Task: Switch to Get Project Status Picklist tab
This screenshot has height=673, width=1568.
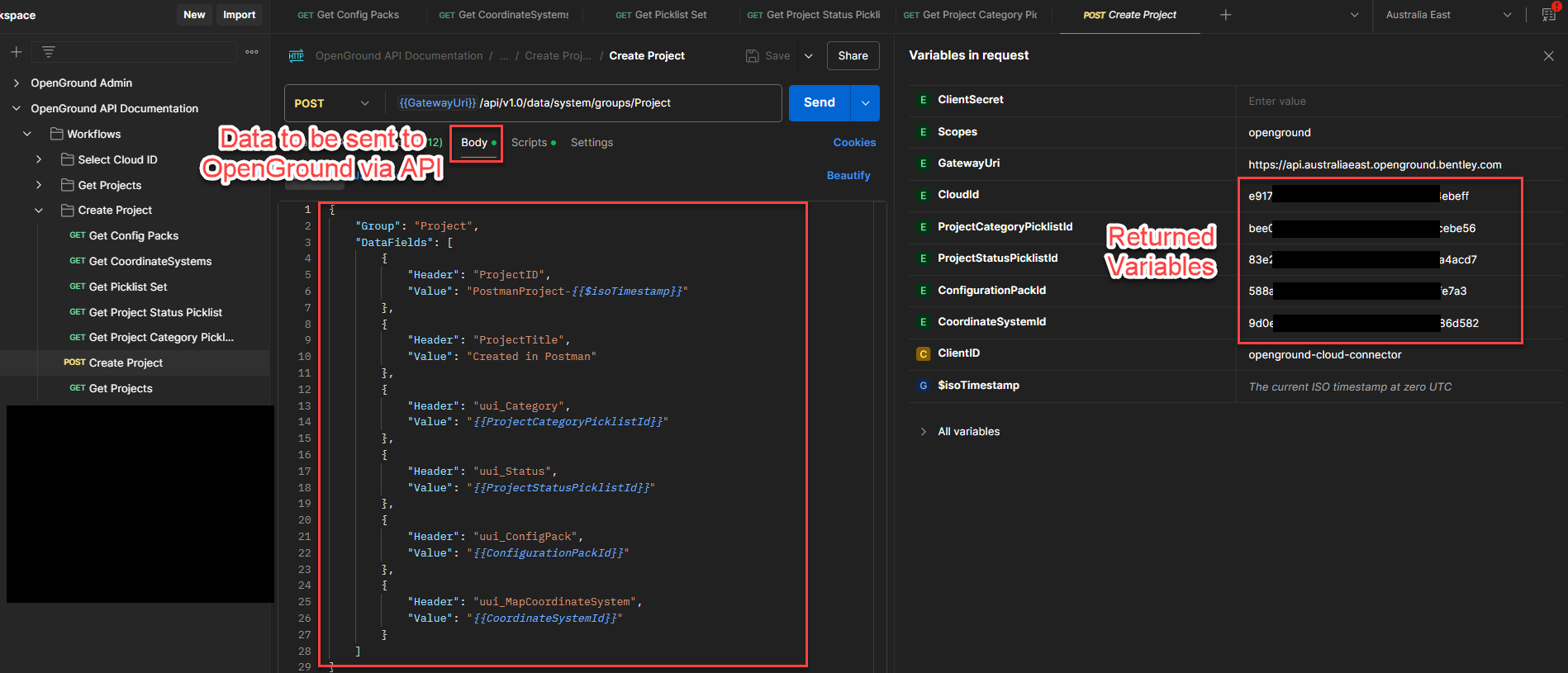Action: (814, 15)
